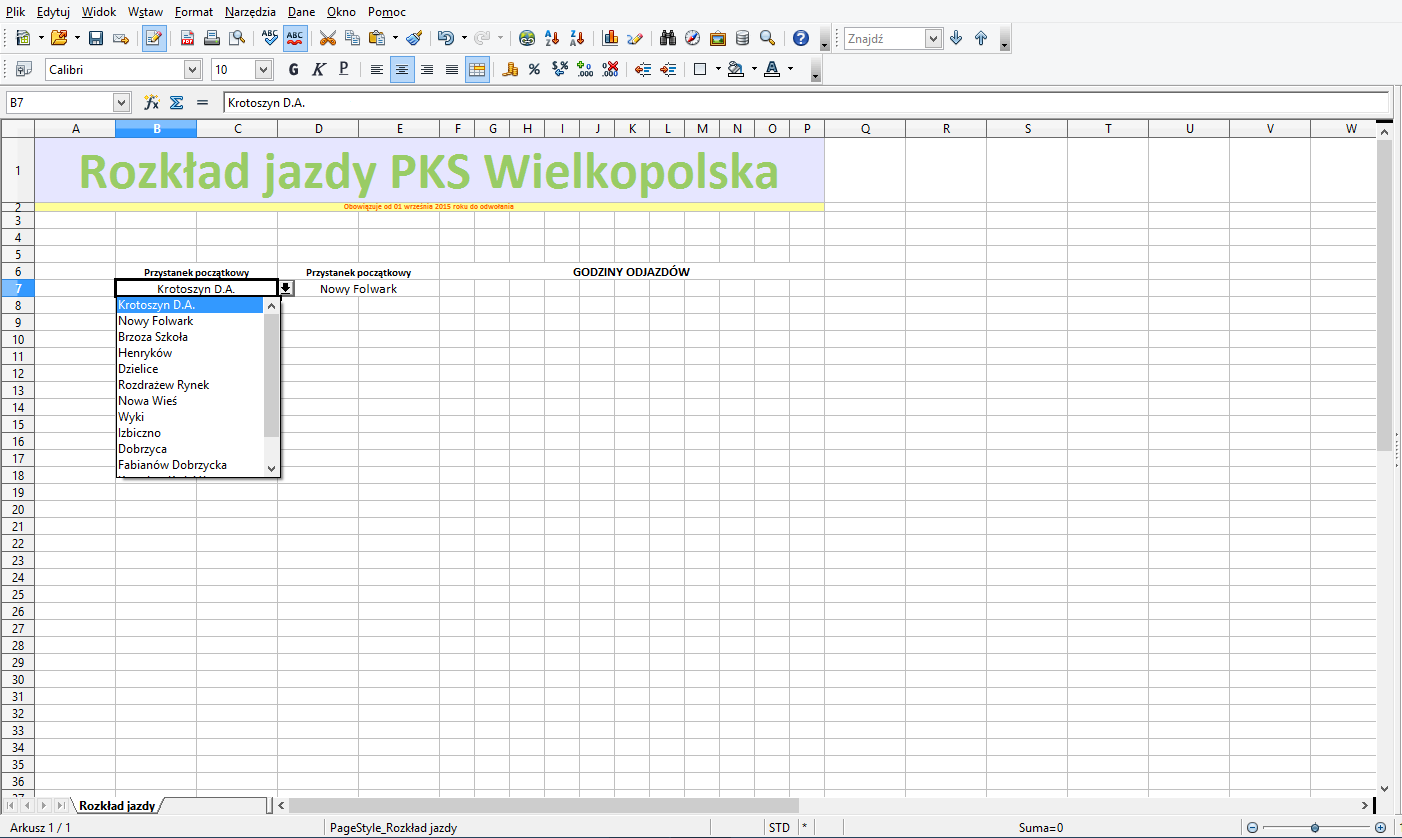Increase indent icon
The image size is (1402, 838).
pyautogui.click(x=668, y=69)
